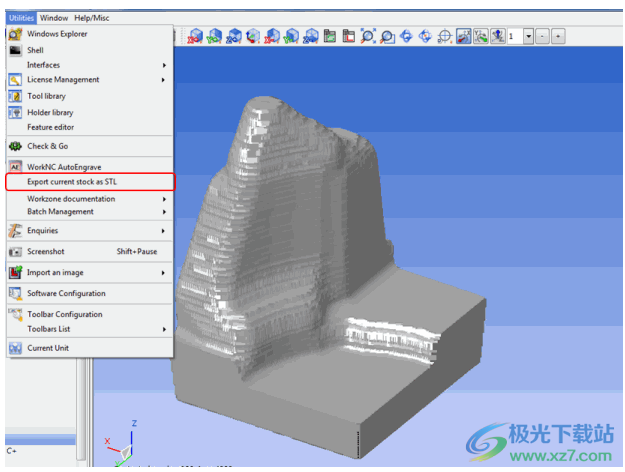
Task: Click the Windows Explorer icon
Action: point(15,34)
